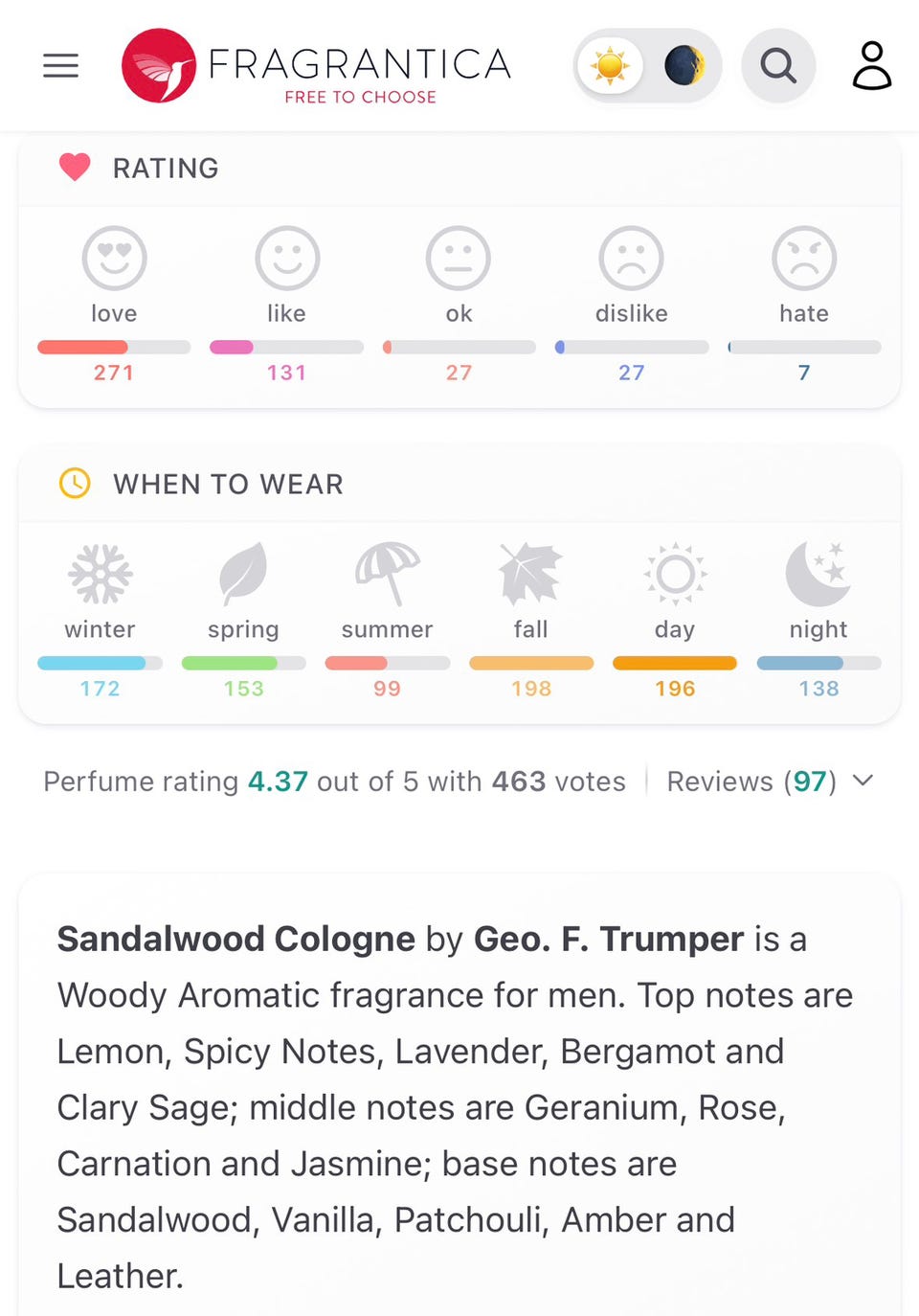Open the hamburger navigation menu
Screen dimensions: 919x1316
60,65
